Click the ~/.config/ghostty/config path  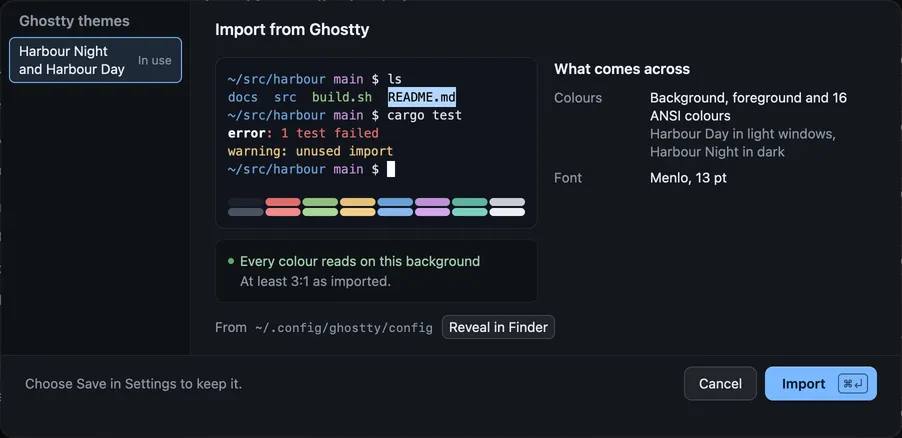[343, 328]
